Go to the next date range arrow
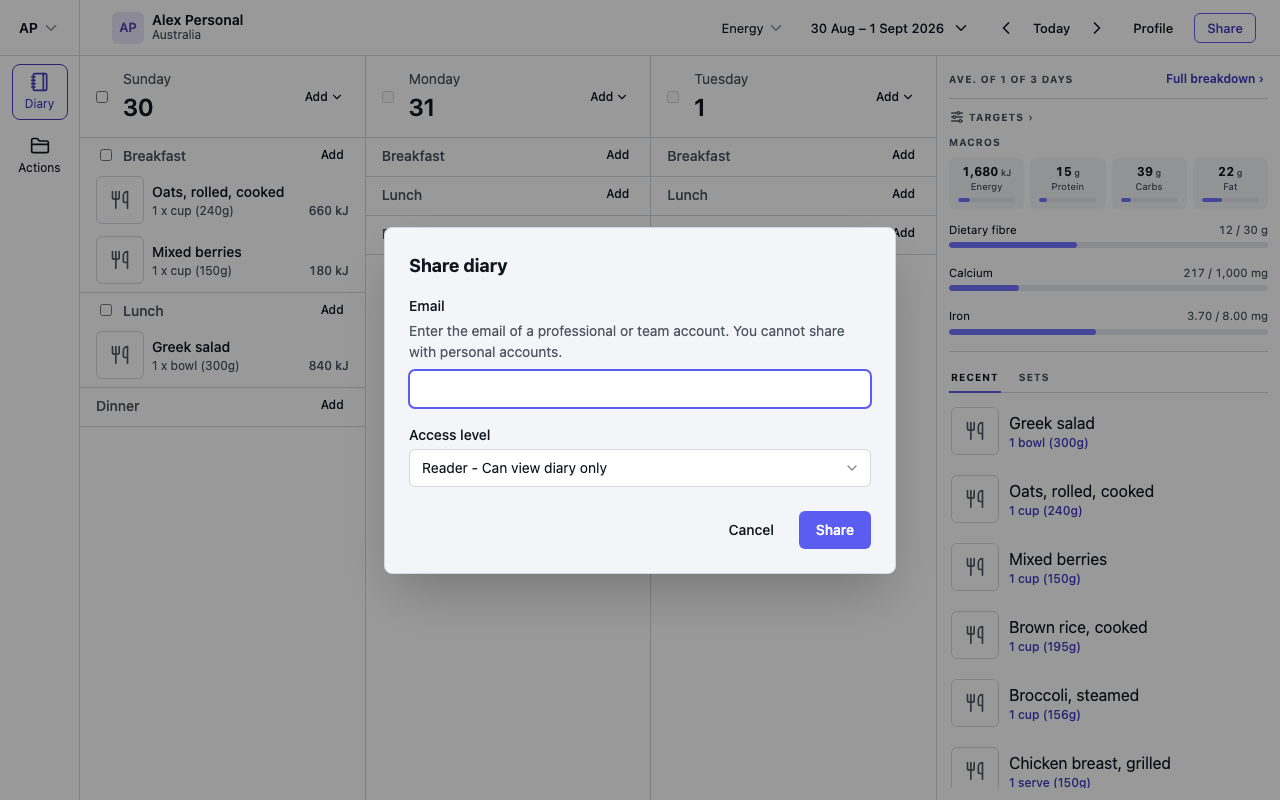Viewport: 1280px width, 800px height. click(x=1097, y=28)
